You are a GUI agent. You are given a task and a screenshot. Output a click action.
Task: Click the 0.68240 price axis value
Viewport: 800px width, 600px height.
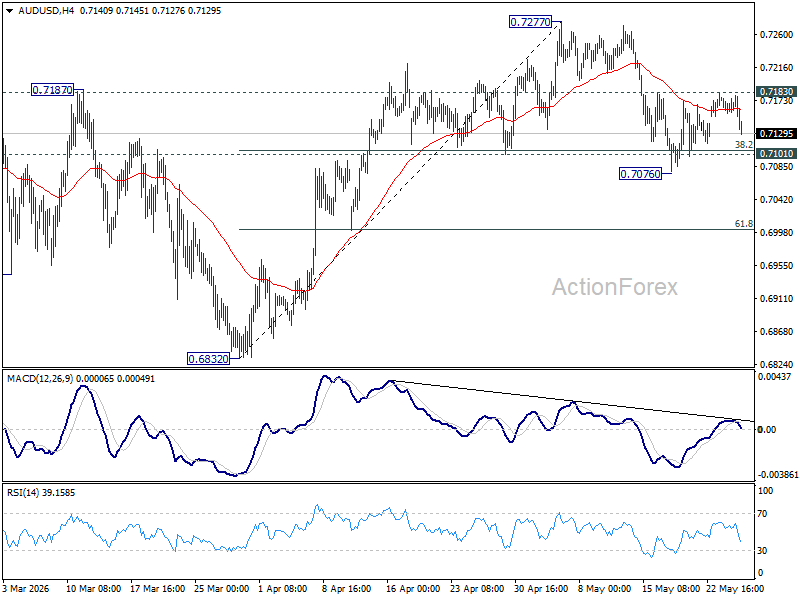[x=777, y=365]
